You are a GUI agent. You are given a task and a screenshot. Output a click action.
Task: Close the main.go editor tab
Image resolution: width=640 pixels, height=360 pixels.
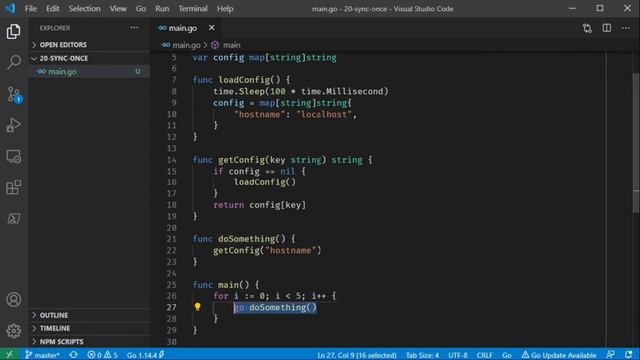[x=211, y=28]
